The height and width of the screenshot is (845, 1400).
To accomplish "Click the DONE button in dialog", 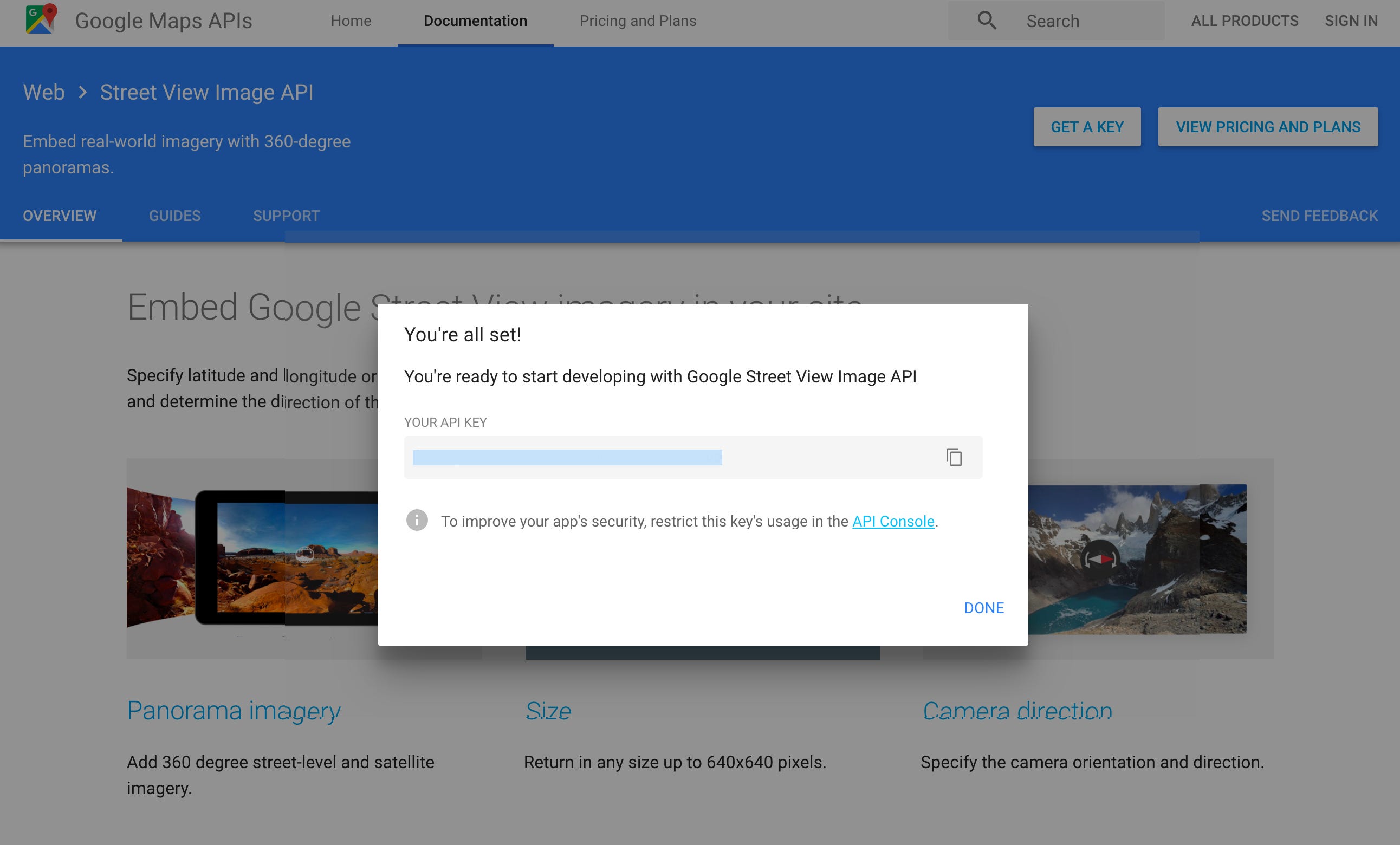I will pos(983,608).
